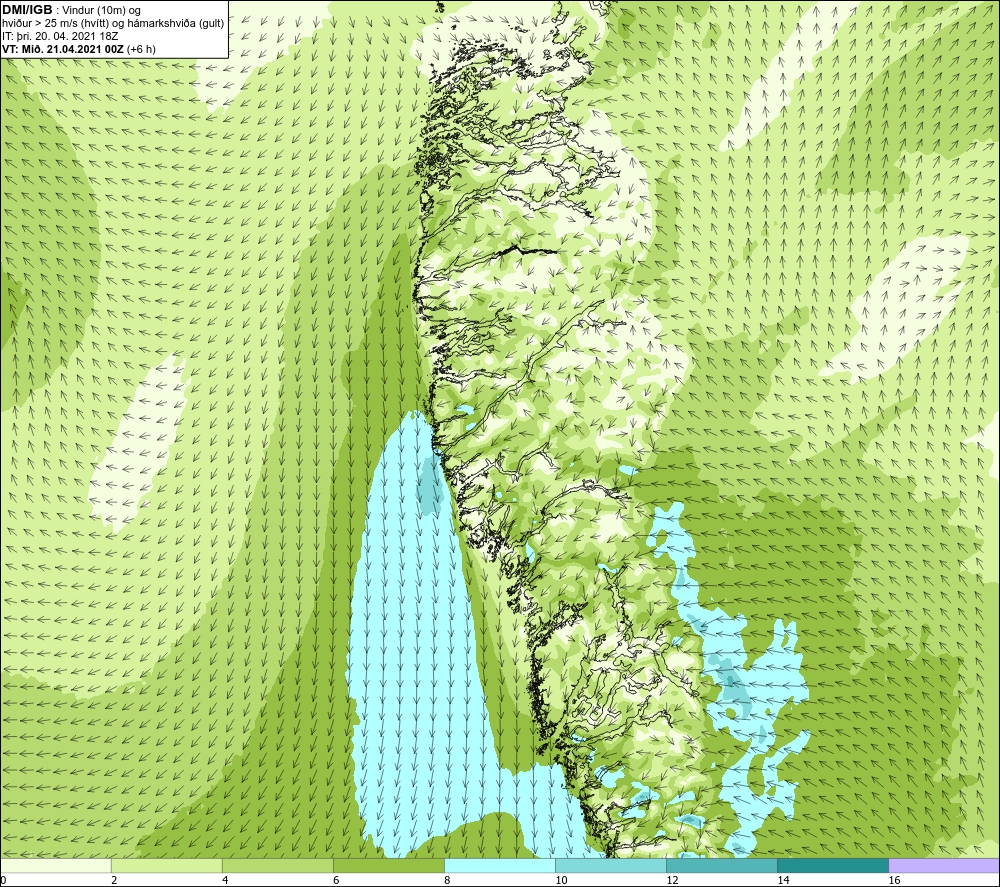This screenshot has width=1000, height=887.
Task: Click the 12–14 m/s dark teal legend swatch
Action: pyautogui.click(x=722, y=865)
